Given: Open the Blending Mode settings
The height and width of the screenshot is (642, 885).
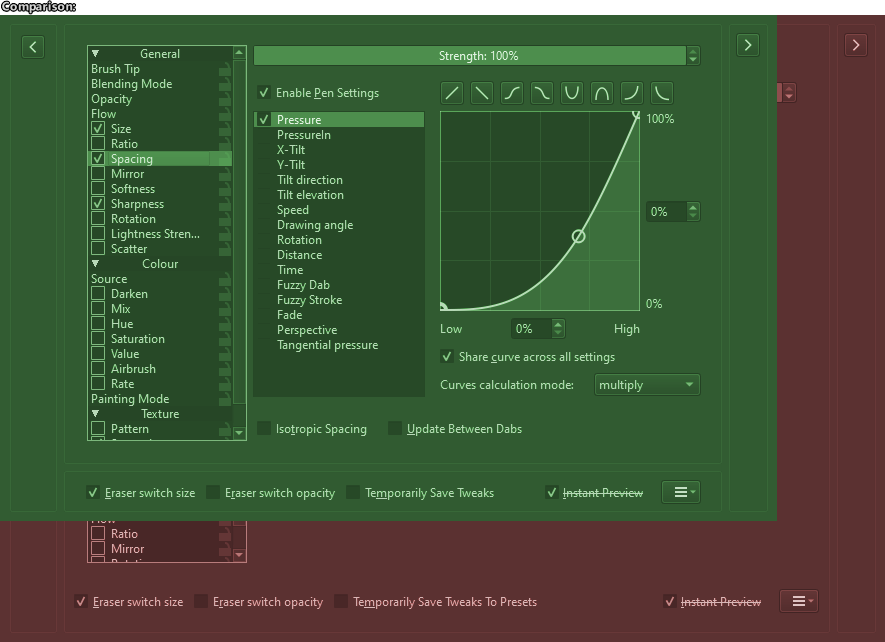Looking at the screenshot, I should click(160, 84).
